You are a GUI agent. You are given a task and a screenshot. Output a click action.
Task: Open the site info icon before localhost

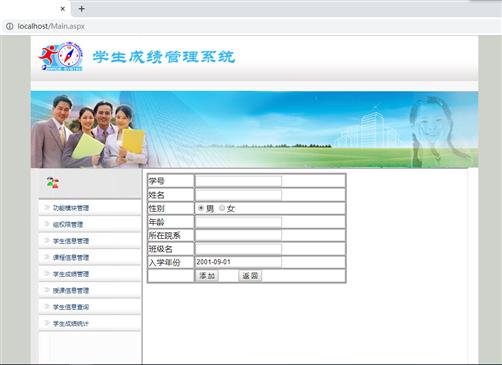pos(10,26)
